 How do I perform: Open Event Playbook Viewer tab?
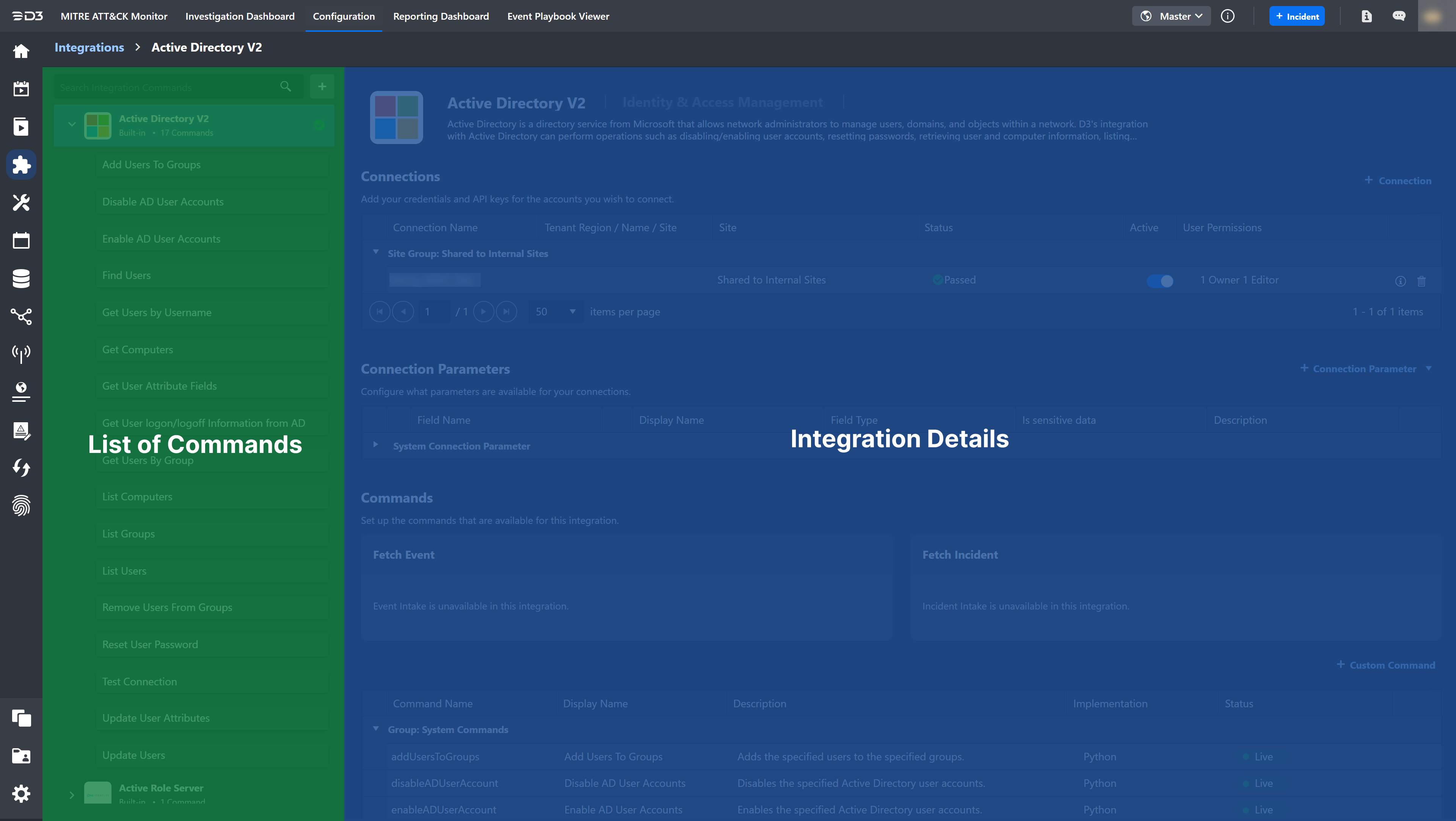pos(558,16)
